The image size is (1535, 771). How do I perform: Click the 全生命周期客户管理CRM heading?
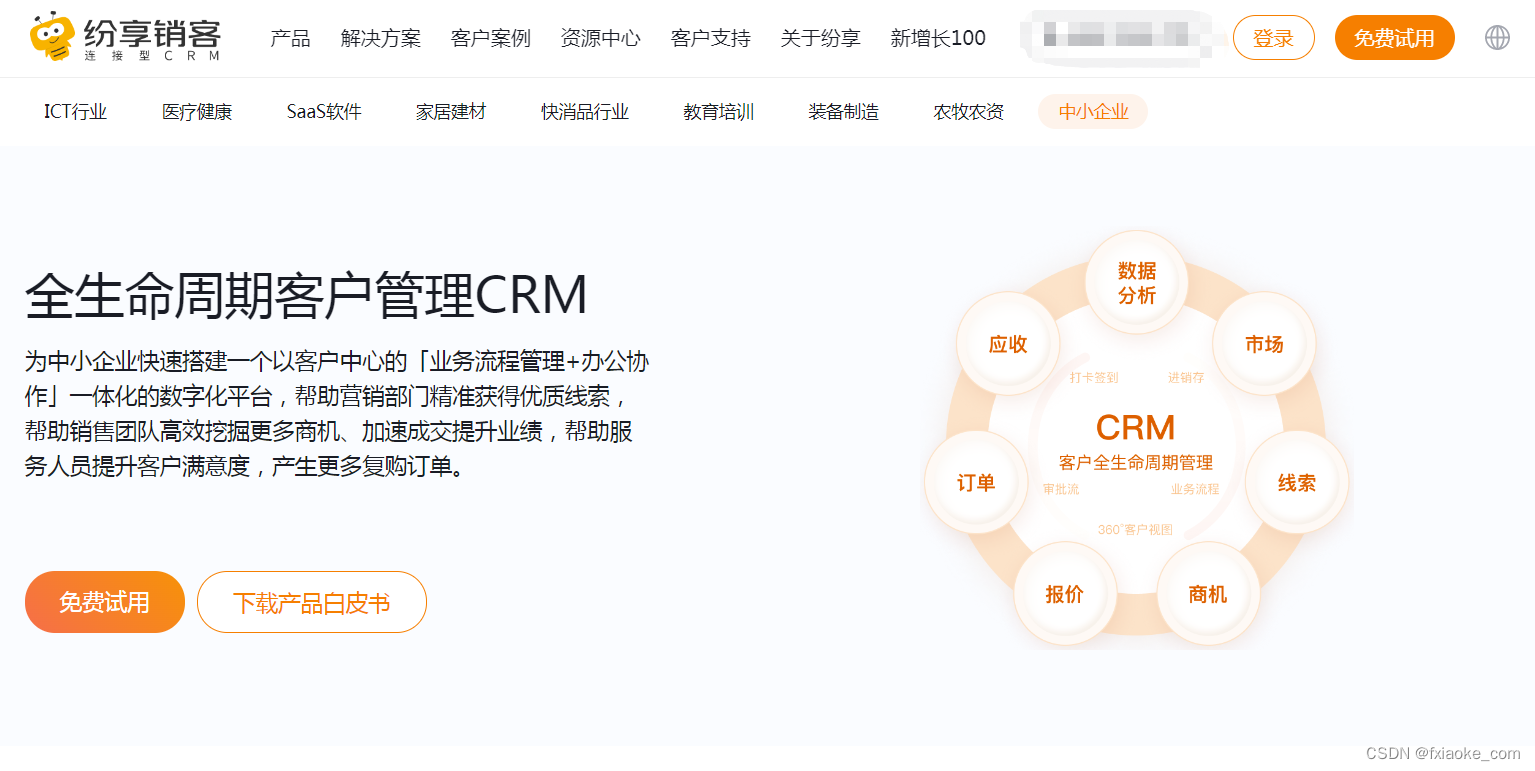coord(306,295)
